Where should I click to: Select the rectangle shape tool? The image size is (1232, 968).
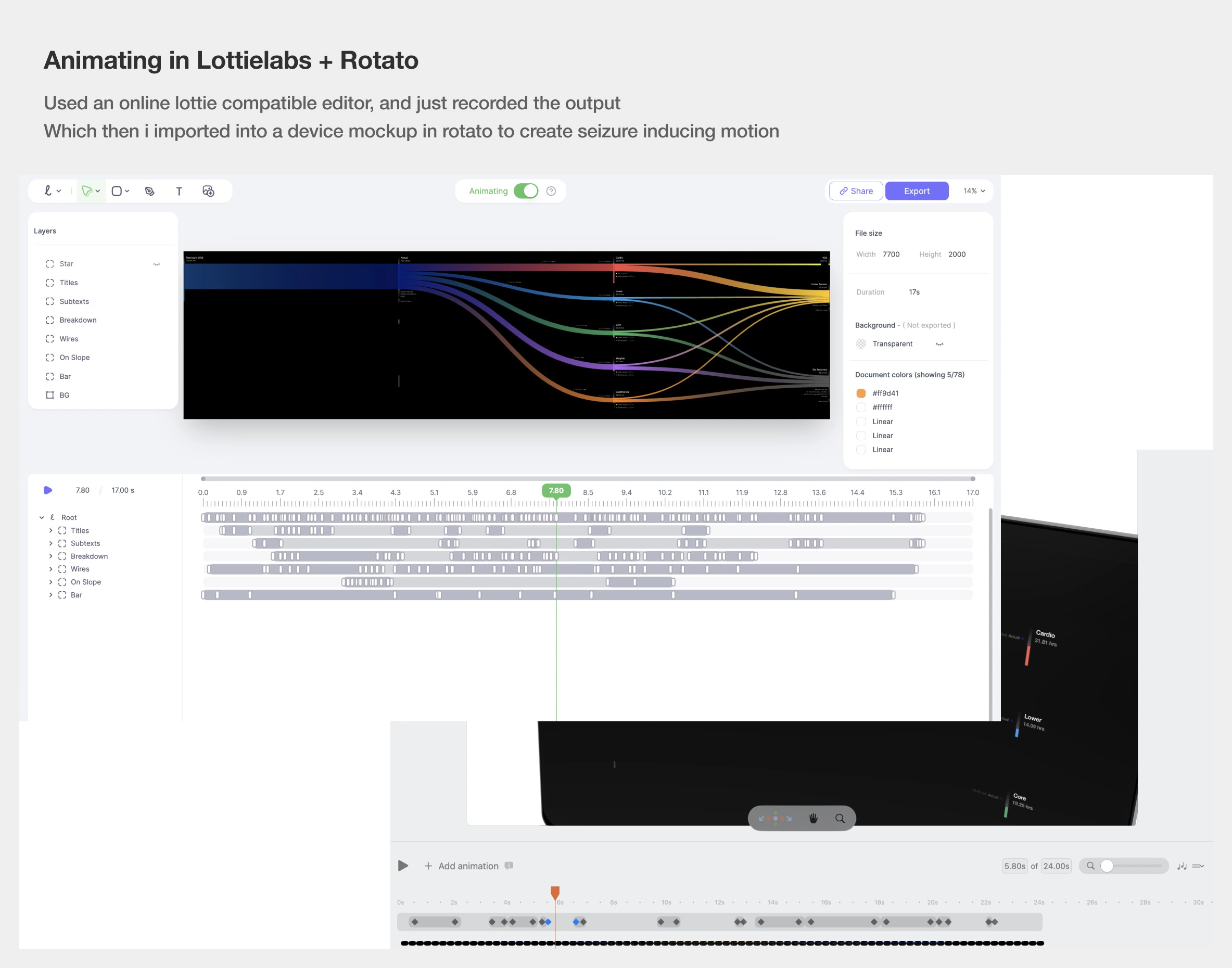click(117, 191)
